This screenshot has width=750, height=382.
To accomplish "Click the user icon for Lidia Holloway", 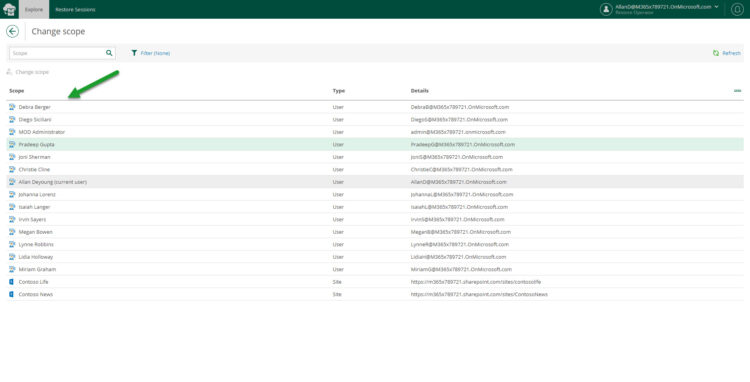I will 12,257.
